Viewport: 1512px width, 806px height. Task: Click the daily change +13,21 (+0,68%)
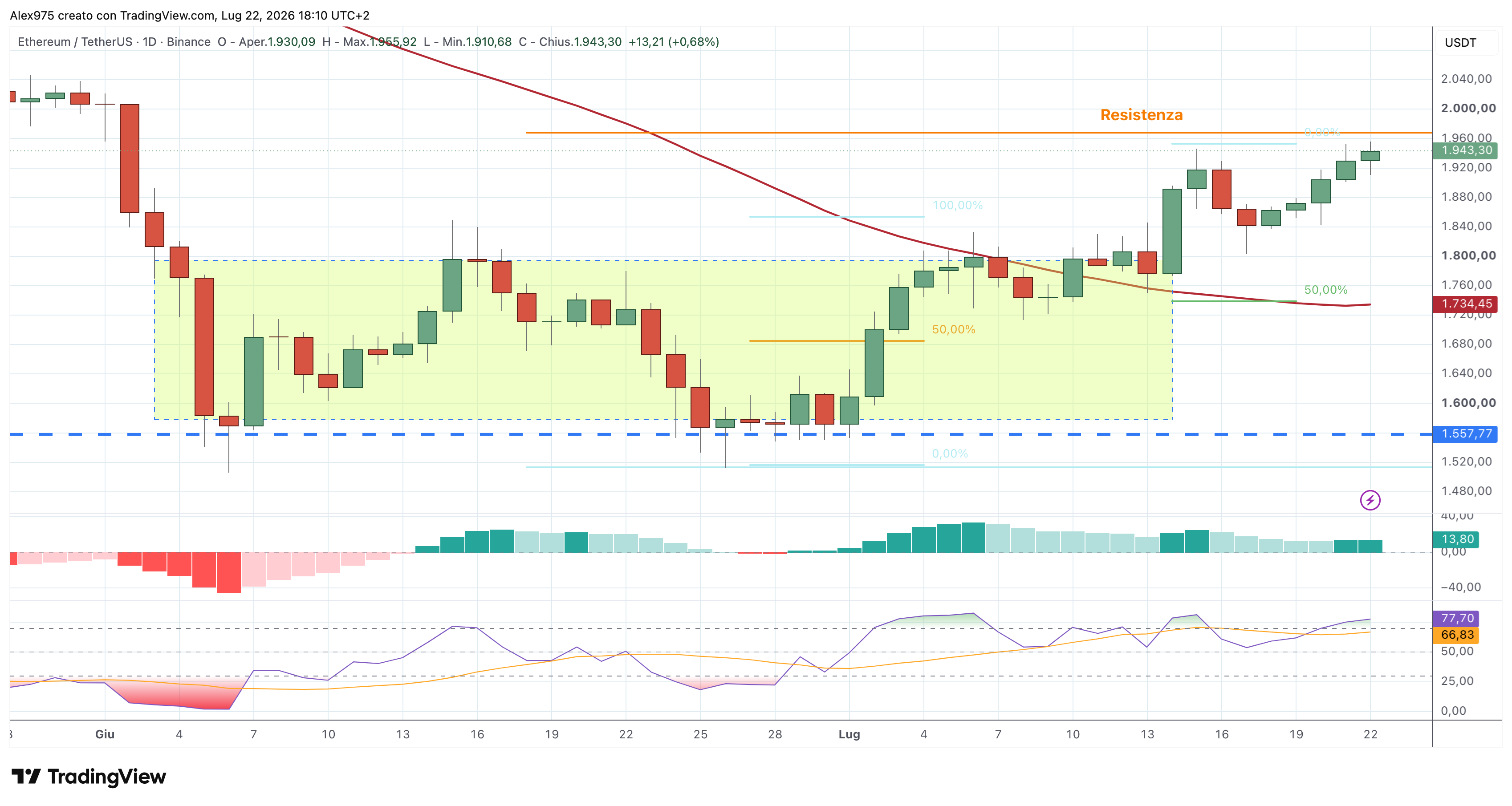[674, 42]
